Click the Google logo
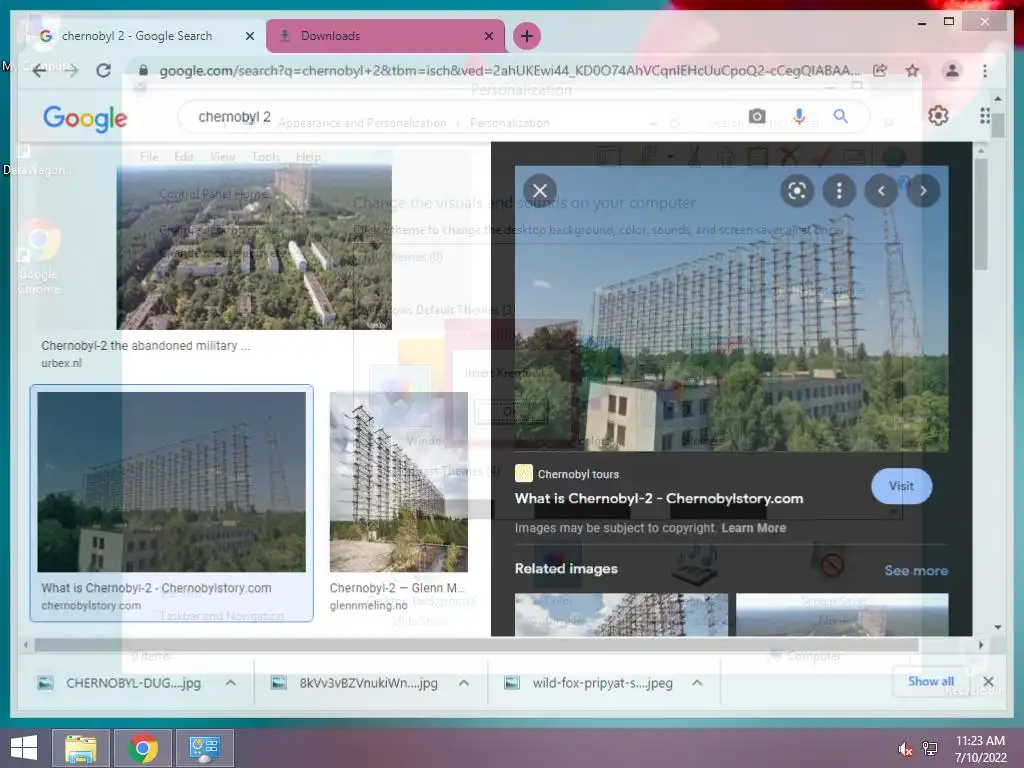The image size is (1024, 768). 85,118
